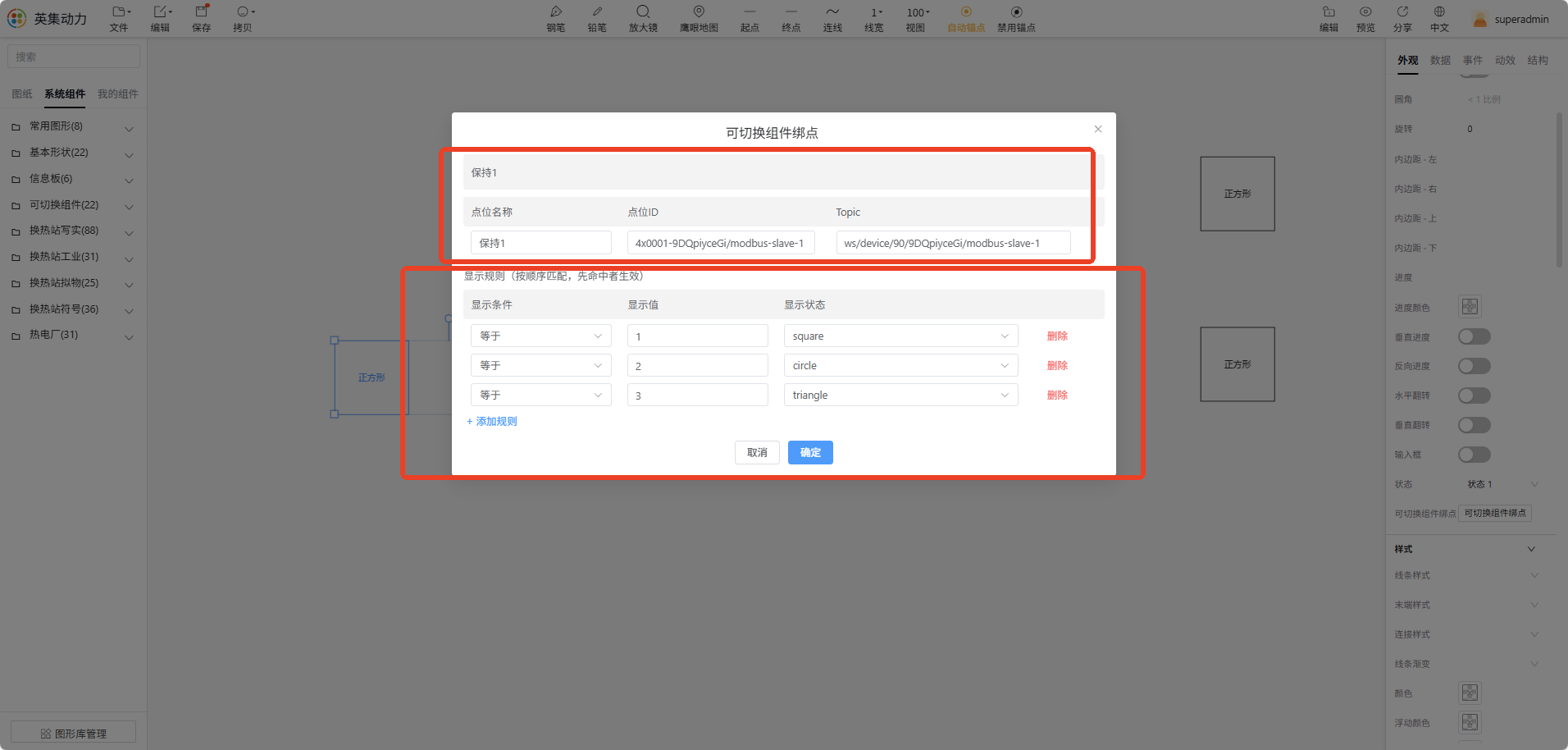Open the 浮动颜色 color swatch
The height and width of the screenshot is (750, 1568).
[x=1470, y=722]
